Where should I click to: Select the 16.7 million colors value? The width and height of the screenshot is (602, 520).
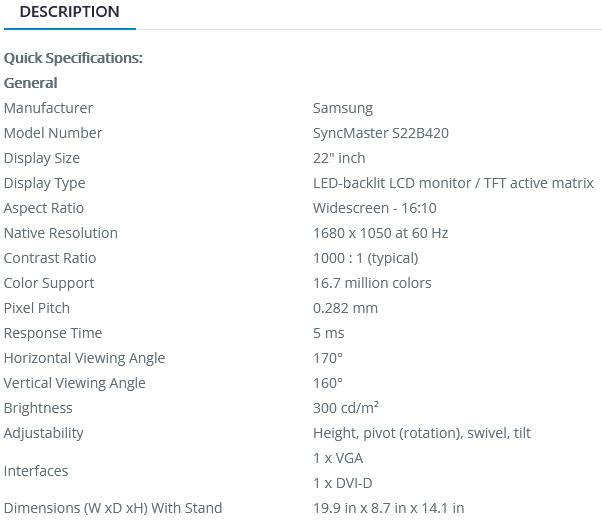click(372, 283)
